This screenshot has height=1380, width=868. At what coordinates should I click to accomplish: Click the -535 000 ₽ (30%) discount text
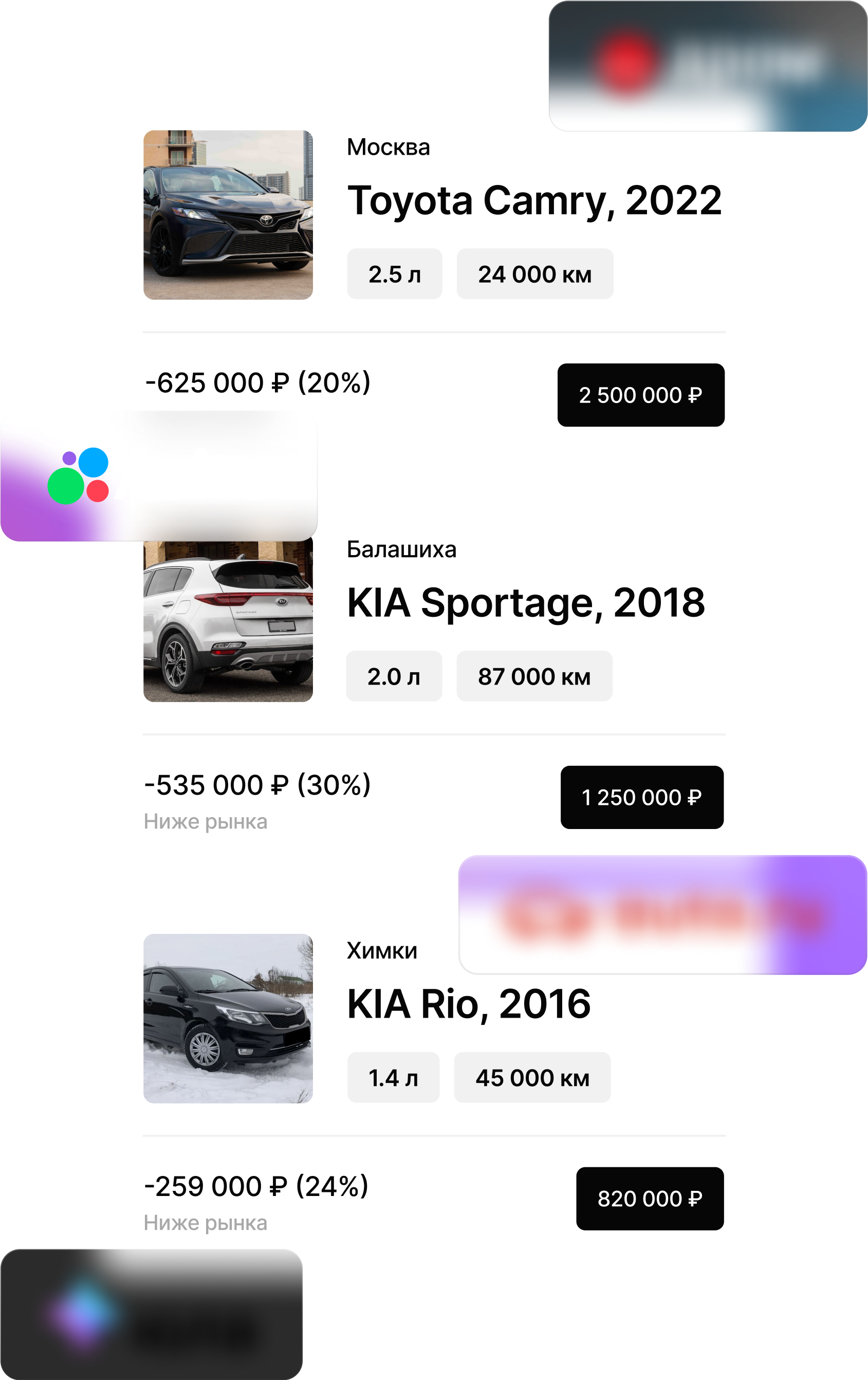tap(257, 785)
